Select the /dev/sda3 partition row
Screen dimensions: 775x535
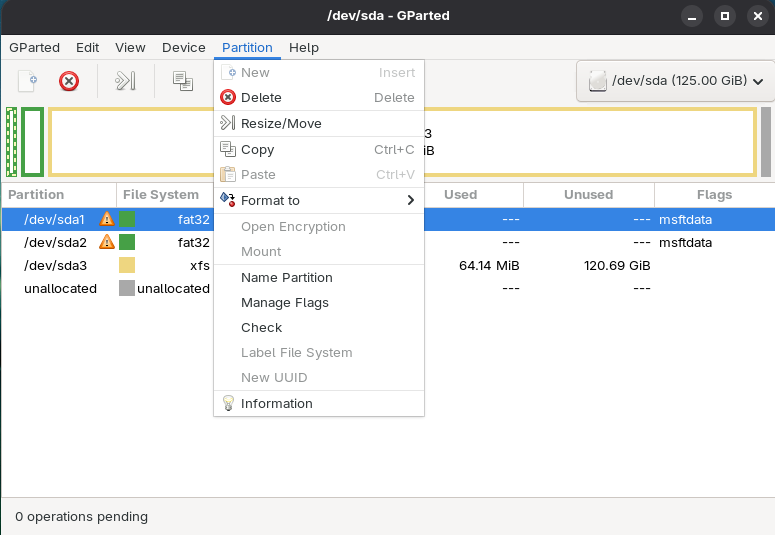[56, 265]
